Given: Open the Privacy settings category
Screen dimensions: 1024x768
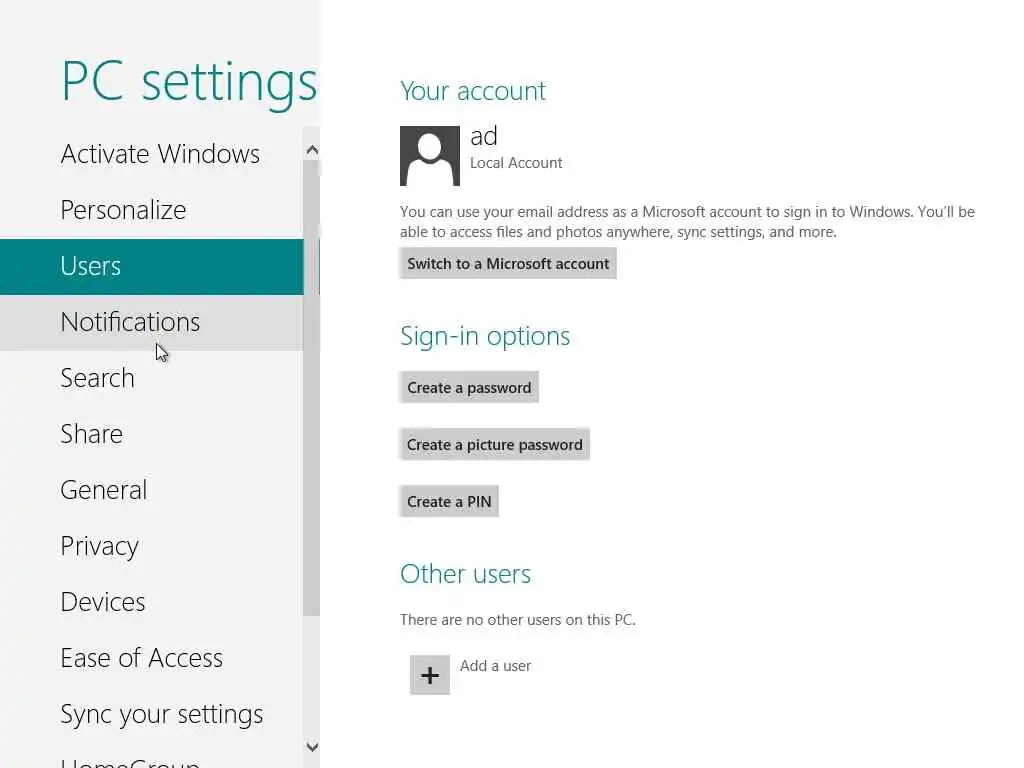Looking at the screenshot, I should point(152,547).
